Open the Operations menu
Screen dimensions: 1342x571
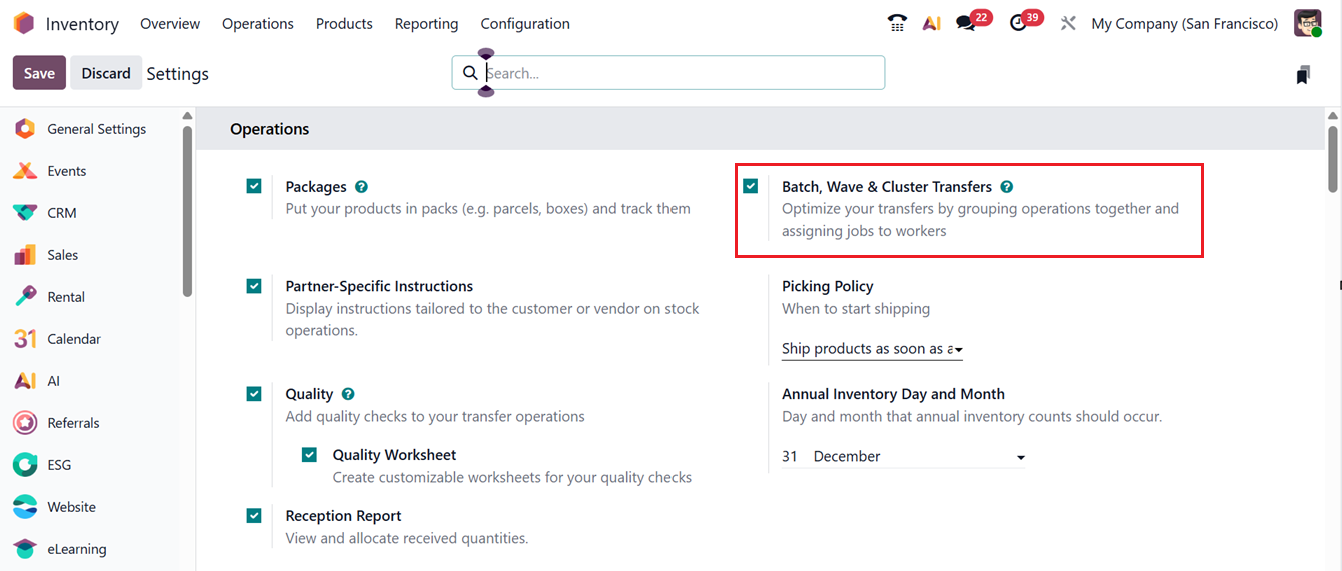(x=258, y=24)
